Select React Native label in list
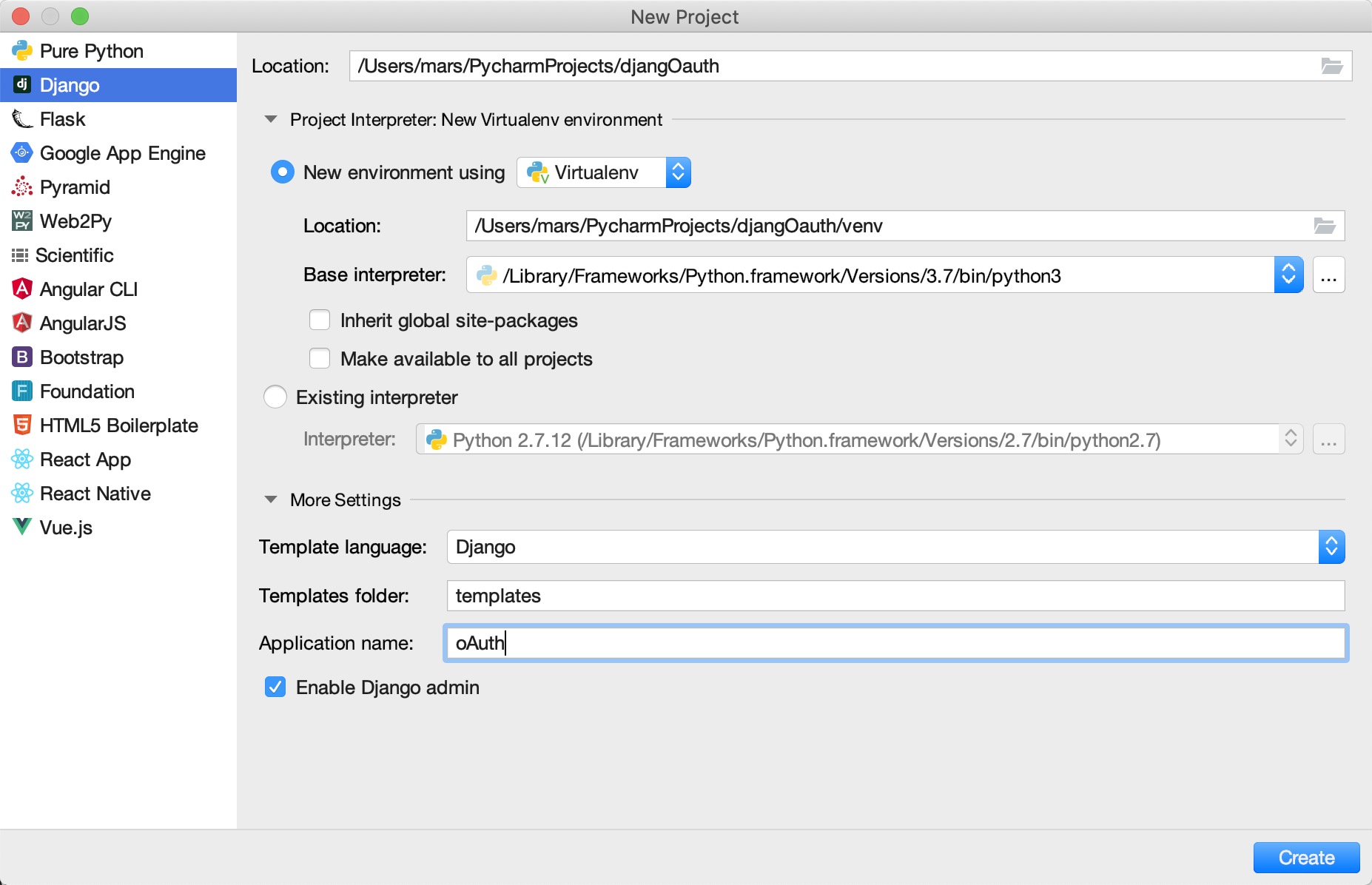 coord(95,494)
